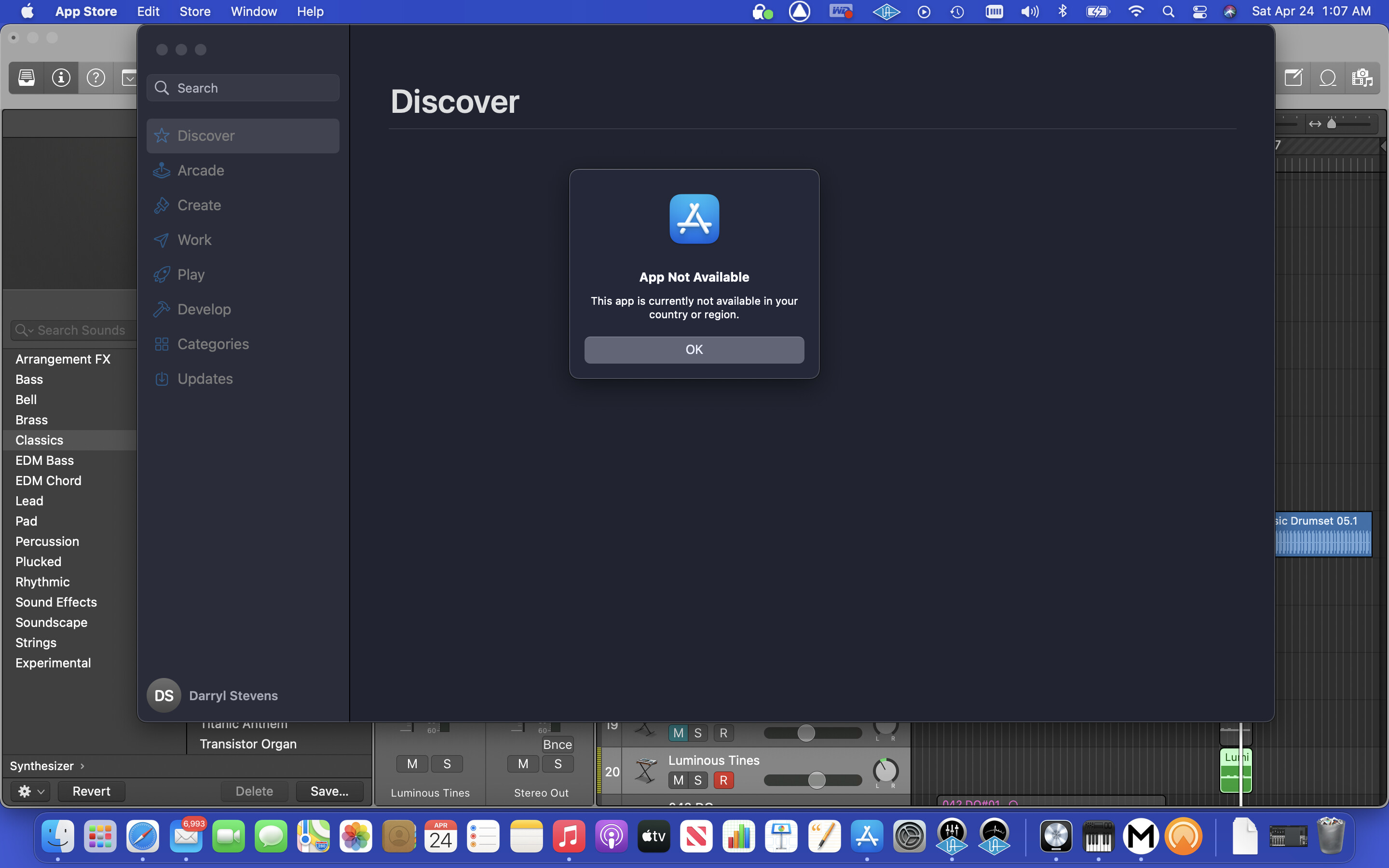Open the App Store application menu

86,12
